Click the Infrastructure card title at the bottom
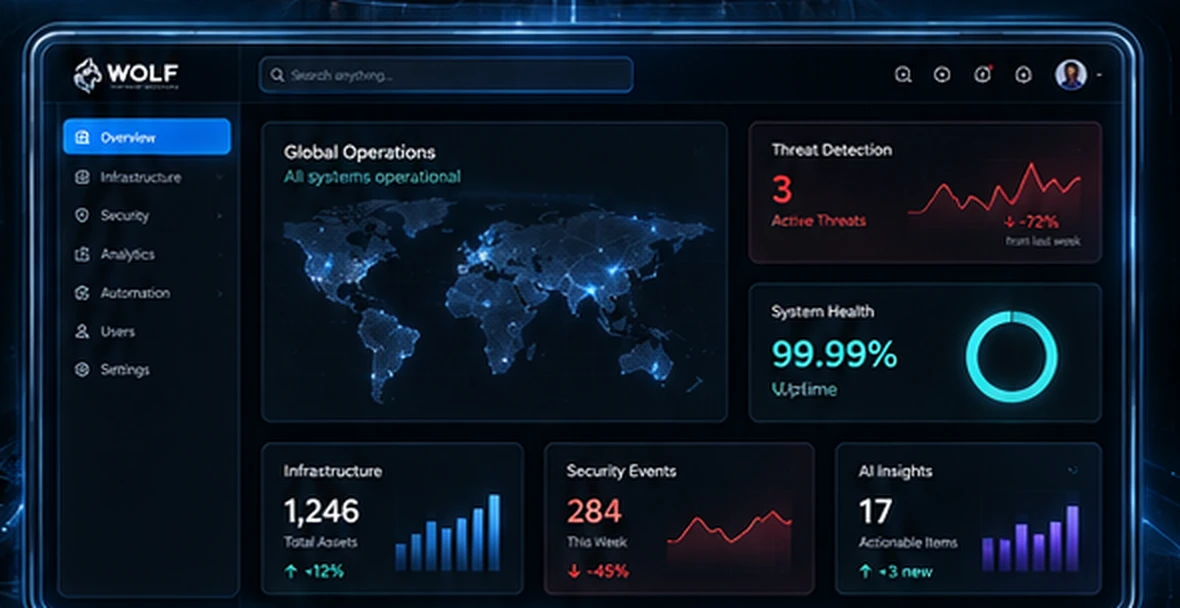The width and height of the screenshot is (1180, 608). [x=333, y=472]
